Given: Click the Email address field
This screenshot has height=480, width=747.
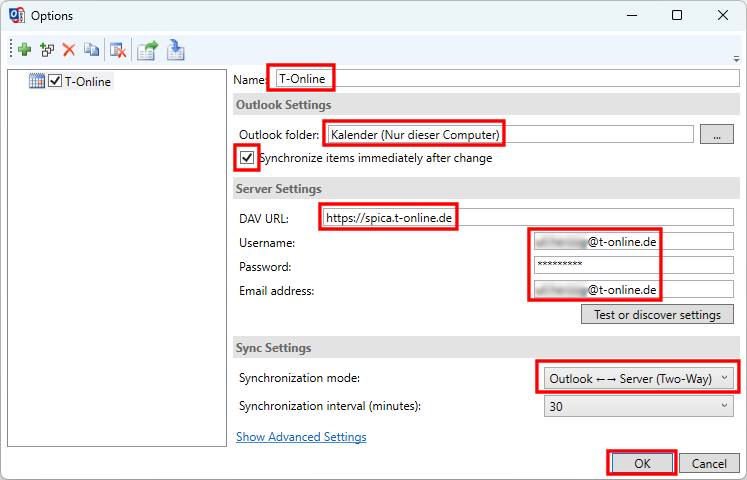Looking at the screenshot, I should point(634,289).
